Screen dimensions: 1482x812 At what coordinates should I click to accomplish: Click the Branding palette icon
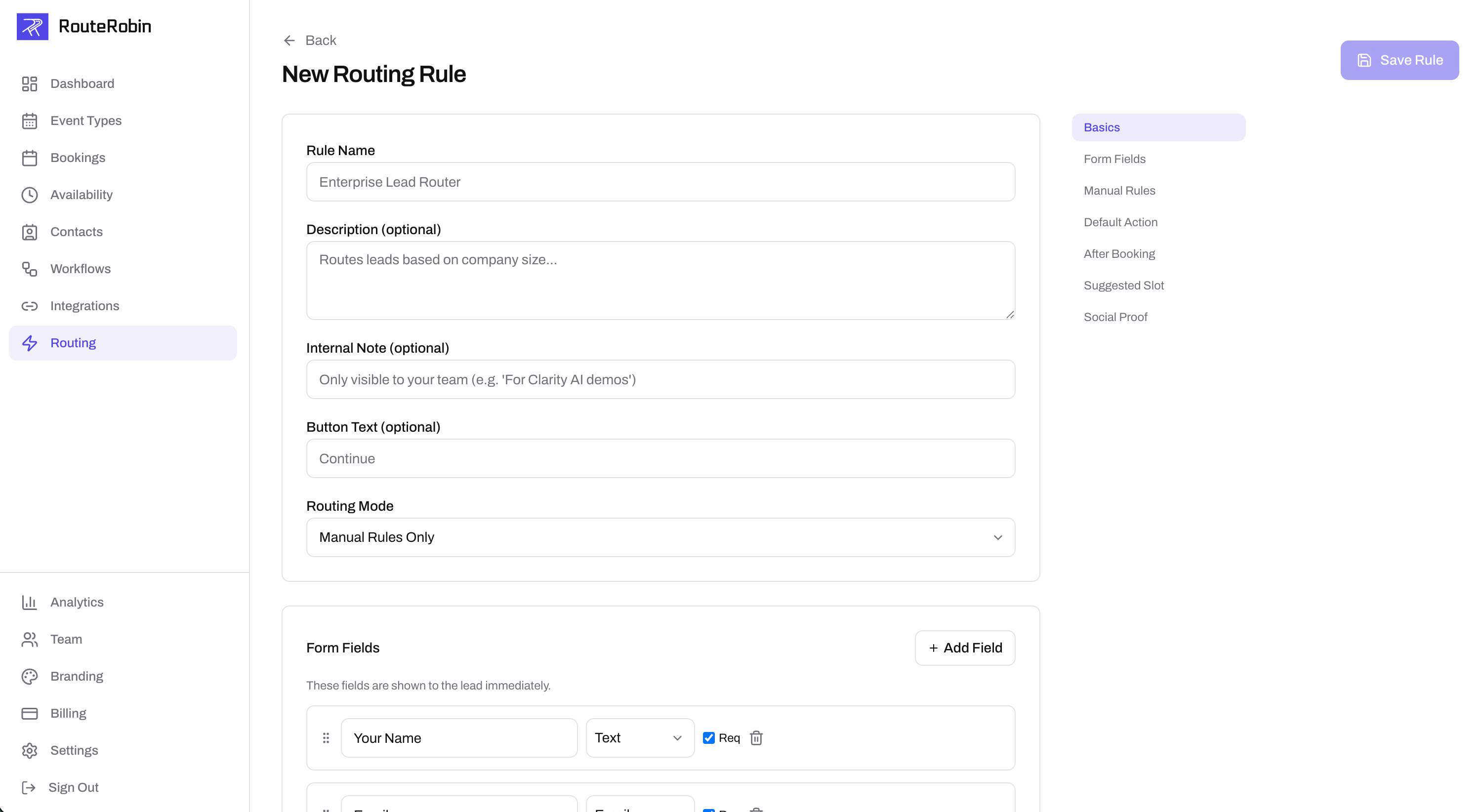(30, 676)
